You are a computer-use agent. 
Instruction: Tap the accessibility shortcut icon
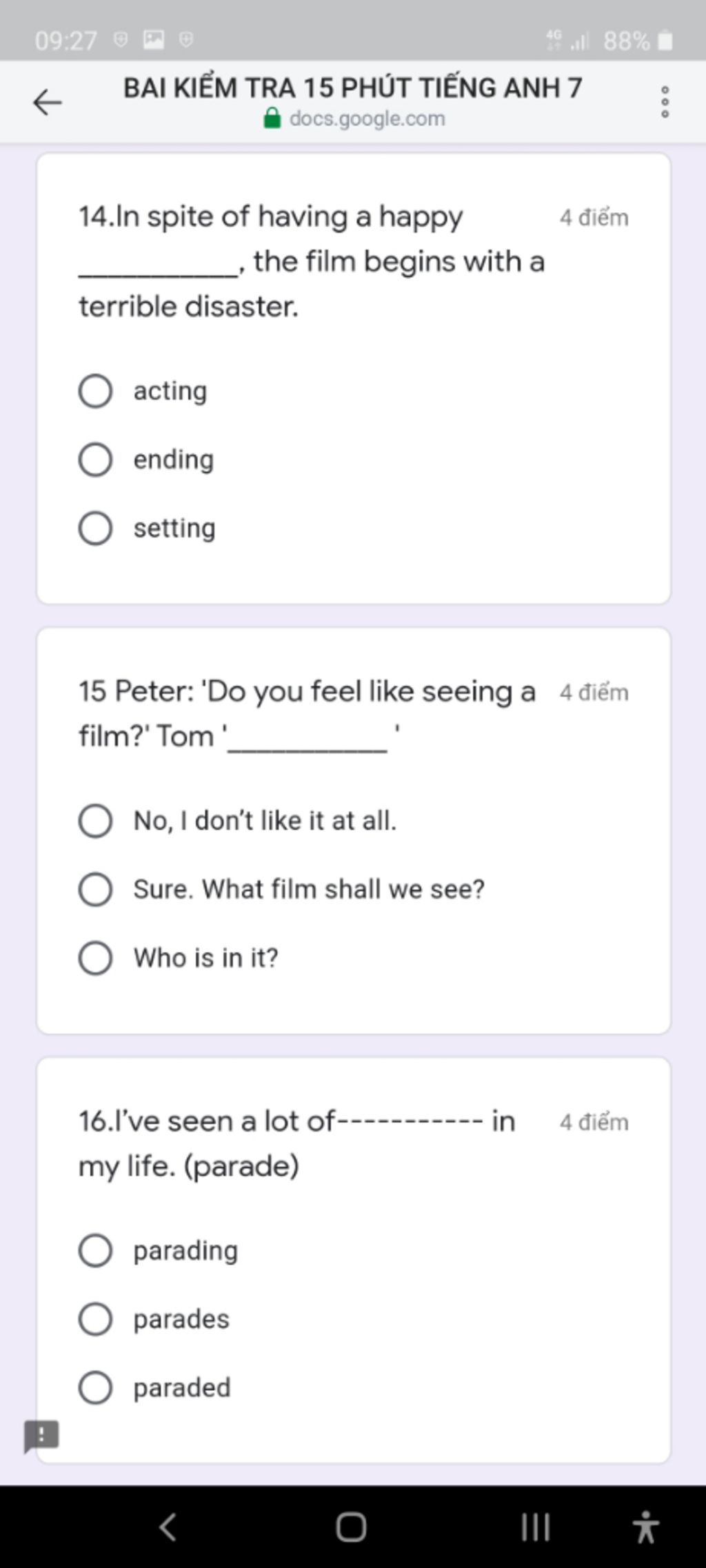(x=646, y=1527)
